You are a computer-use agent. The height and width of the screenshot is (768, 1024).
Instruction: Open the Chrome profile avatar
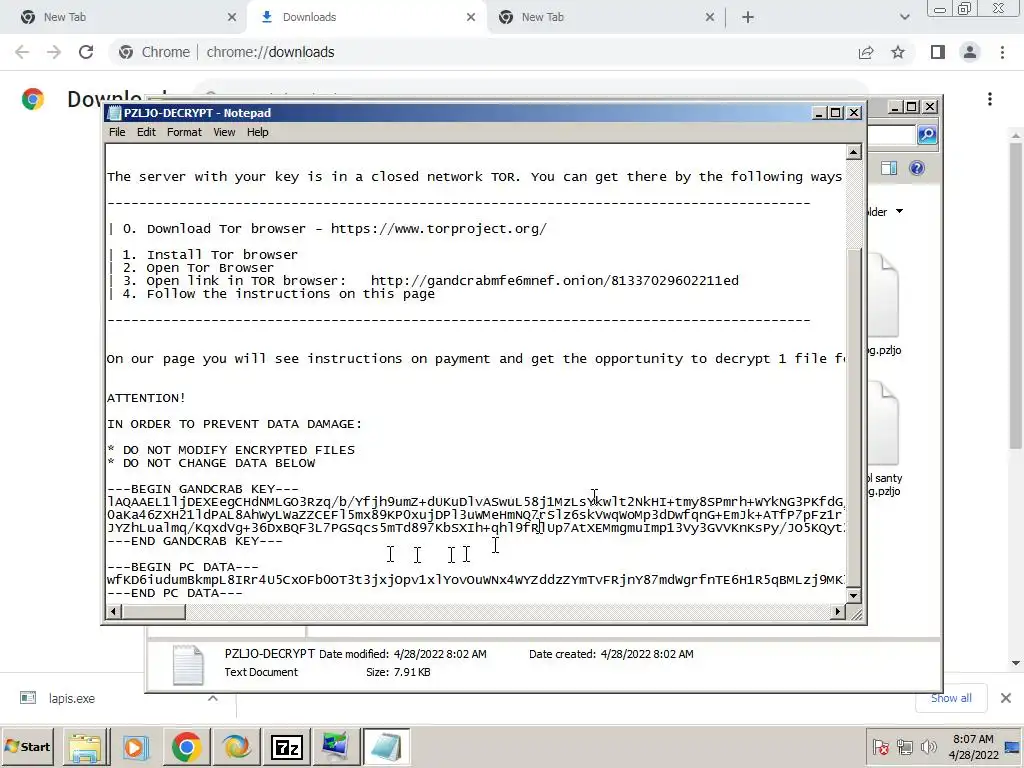(x=970, y=52)
